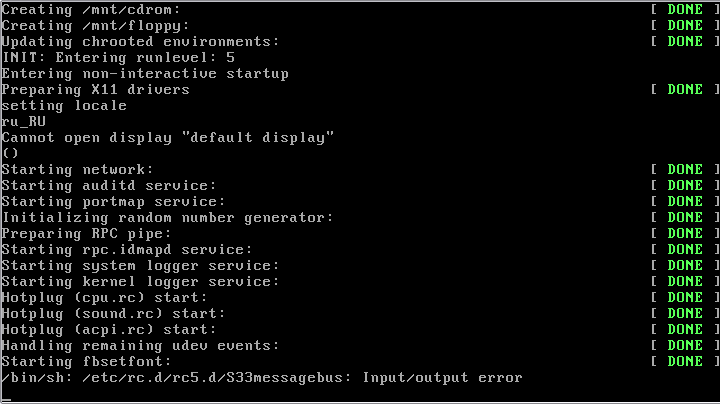Click the DONE status for the auditd service
720x404 pixels.
[x=685, y=185]
